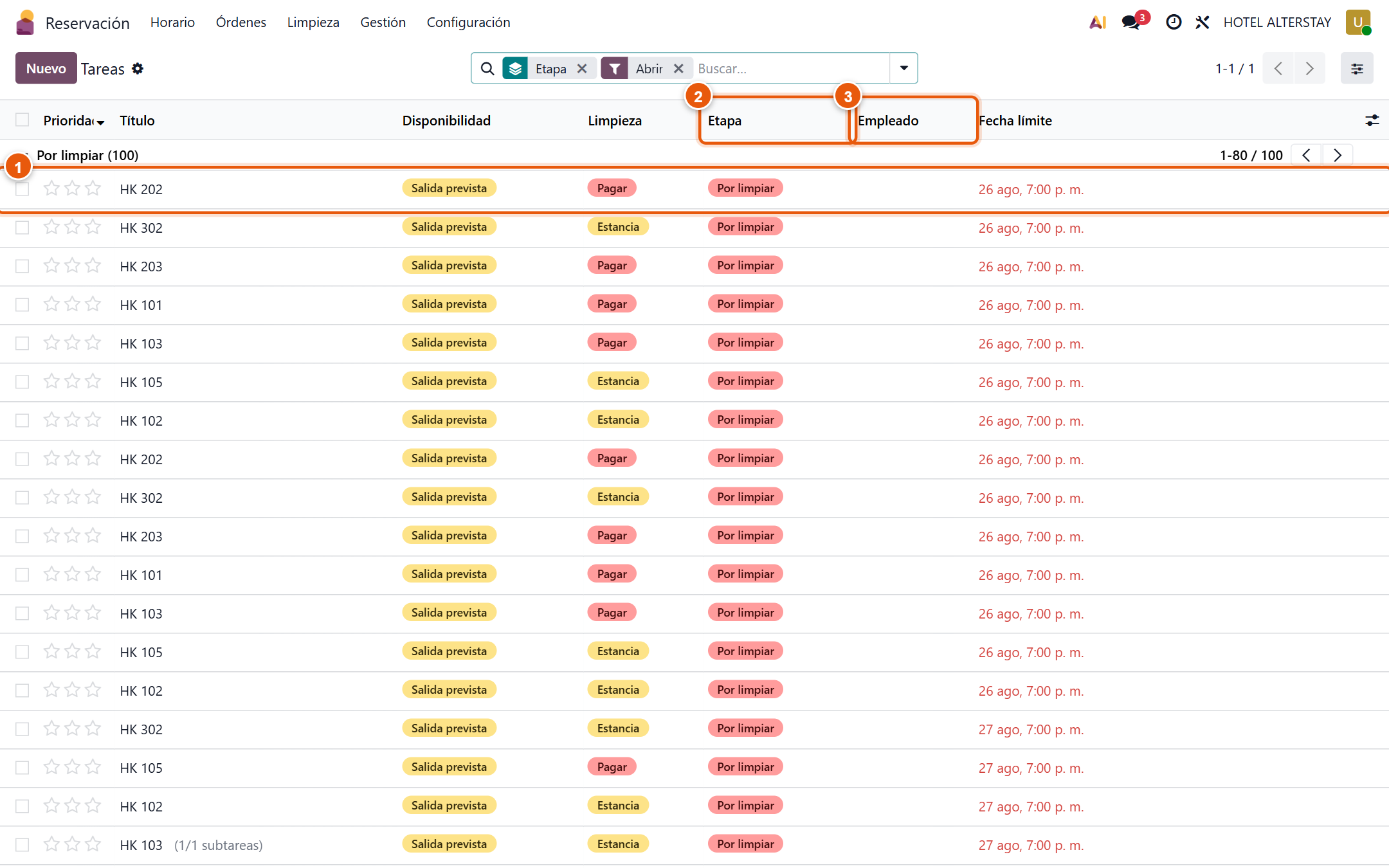Open the Gestión menu
The height and width of the screenshot is (868, 1389).
tap(383, 23)
